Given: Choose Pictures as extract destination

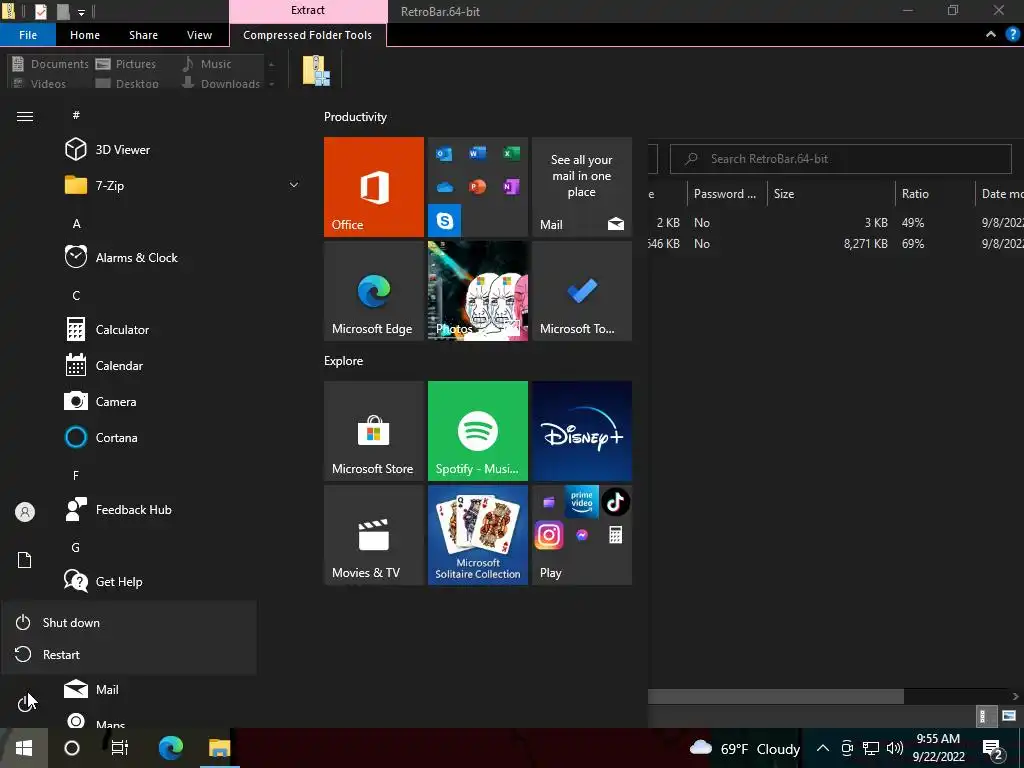Looking at the screenshot, I should [x=125, y=63].
